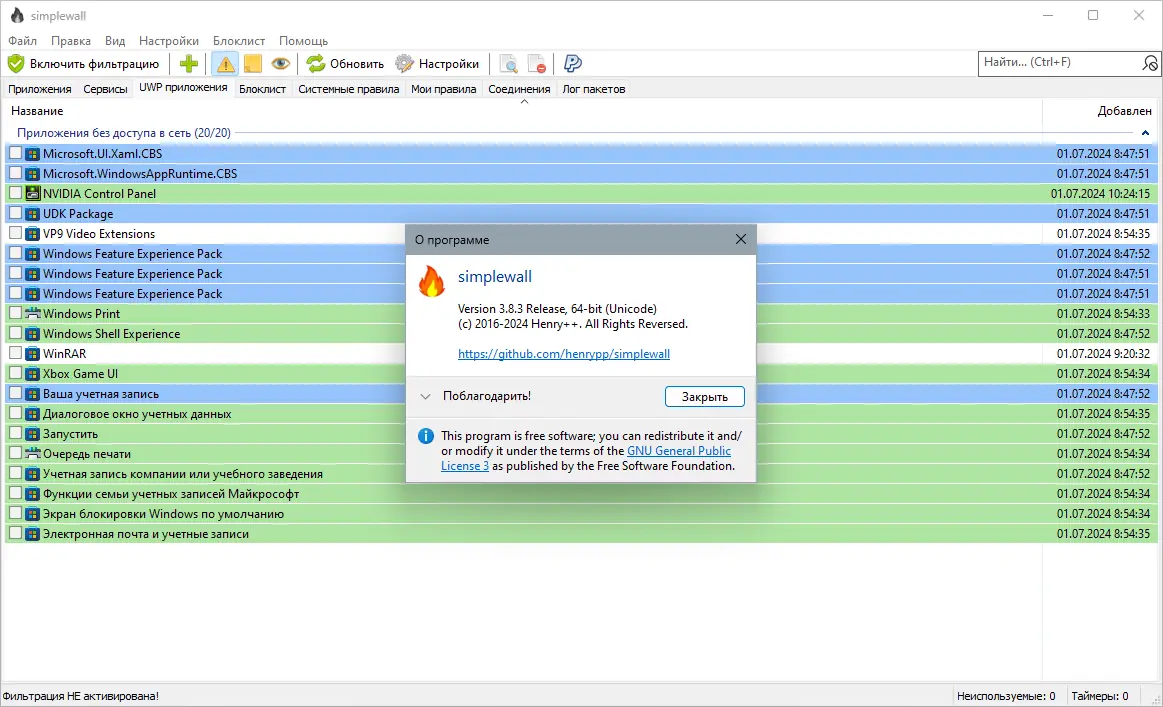Screen dimensions: 1163x707
Task: Click the PayPal donate icon
Action: [572, 64]
